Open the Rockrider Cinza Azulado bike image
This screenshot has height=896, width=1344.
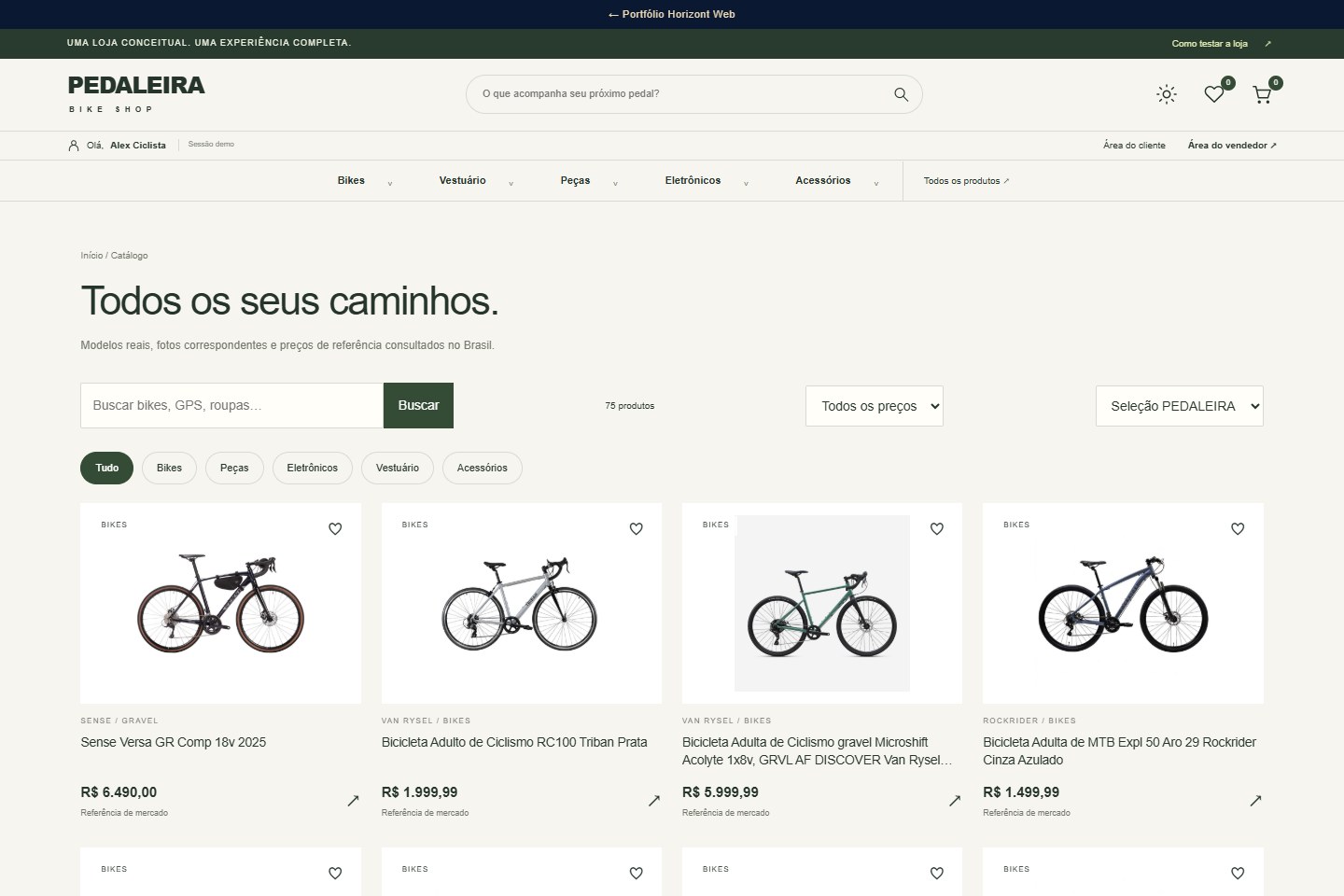[1123, 603]
